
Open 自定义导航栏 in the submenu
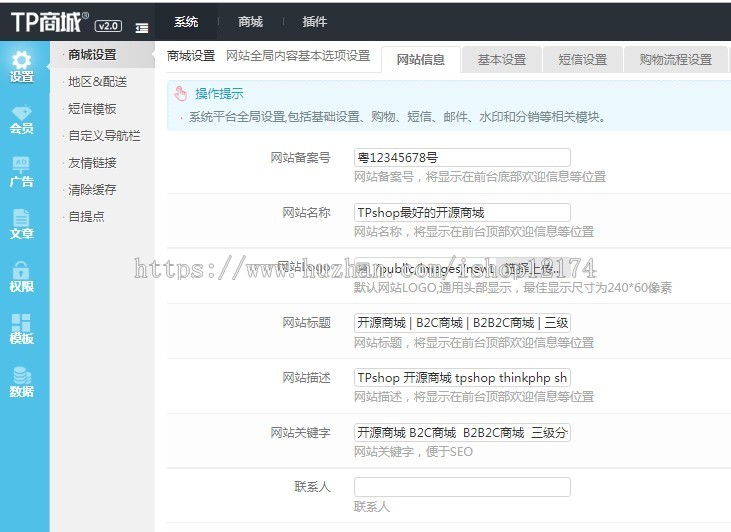pyautogui.click(x=104, y=136)
